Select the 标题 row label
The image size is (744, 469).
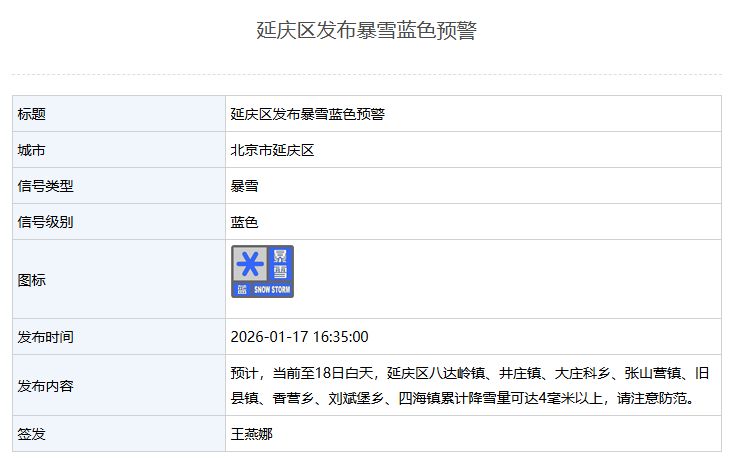coord(32,114)
